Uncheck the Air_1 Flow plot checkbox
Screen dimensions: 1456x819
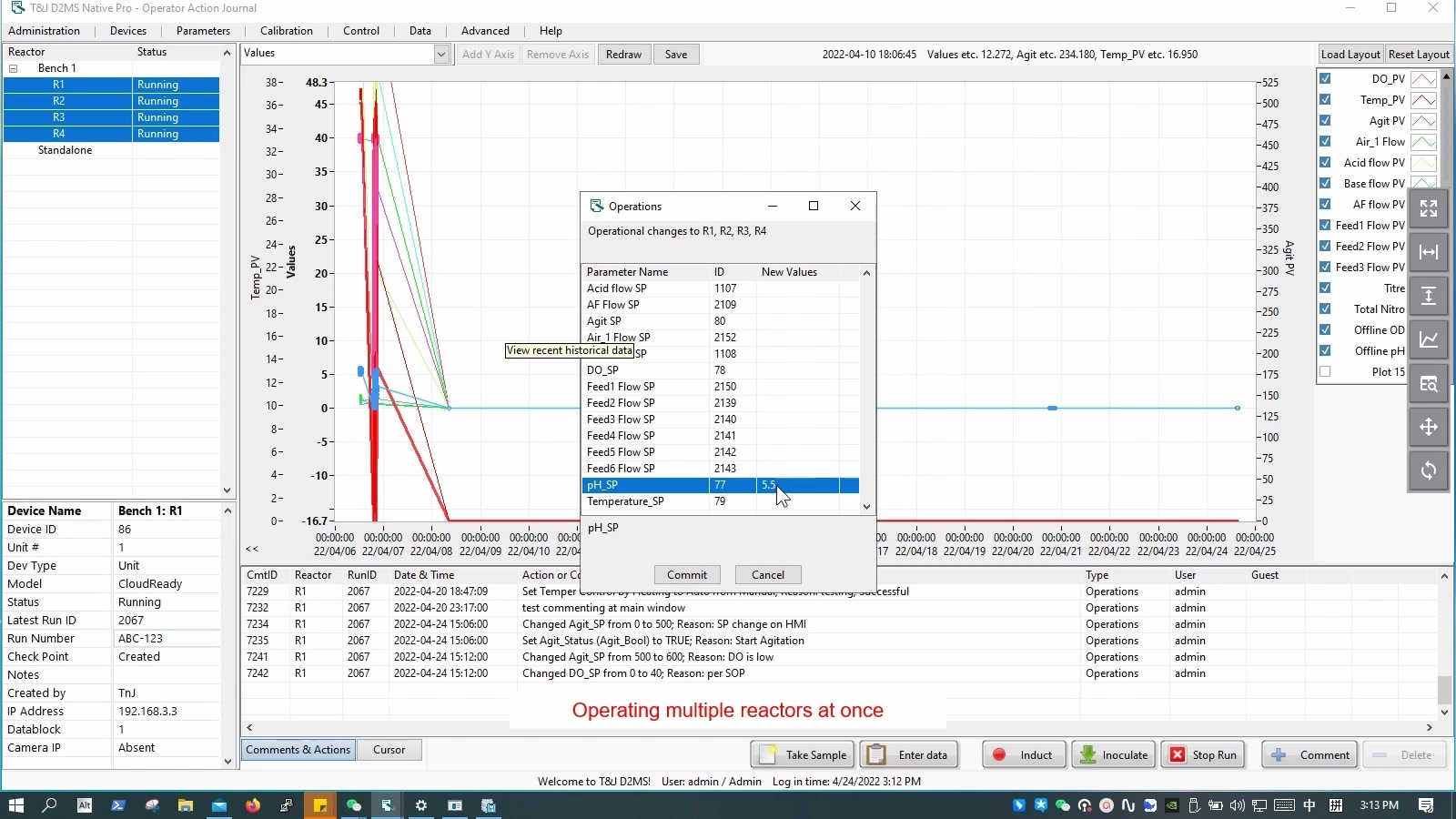click(1325, 141)
